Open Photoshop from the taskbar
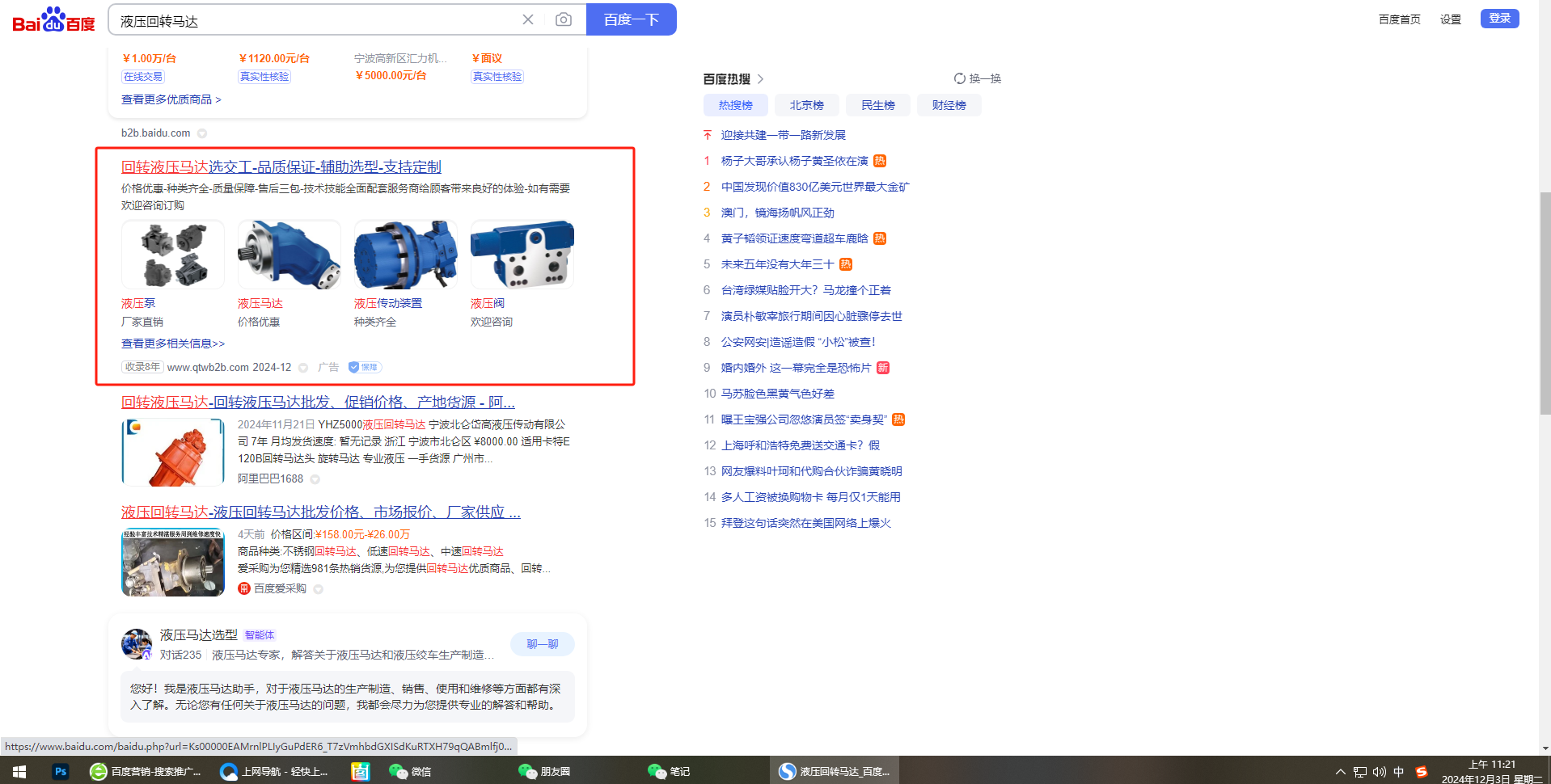This screenshot has width=1551, height=784. tap(61, 772)
